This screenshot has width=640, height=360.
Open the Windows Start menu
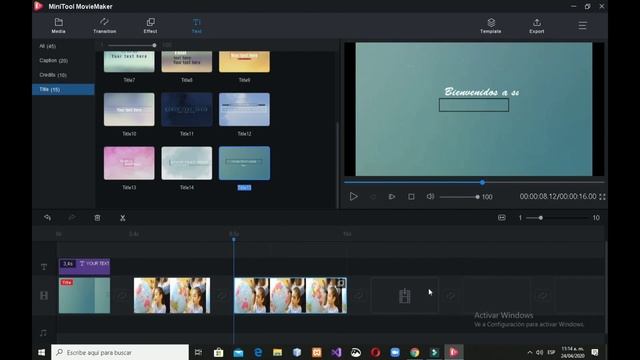[42, 352]
